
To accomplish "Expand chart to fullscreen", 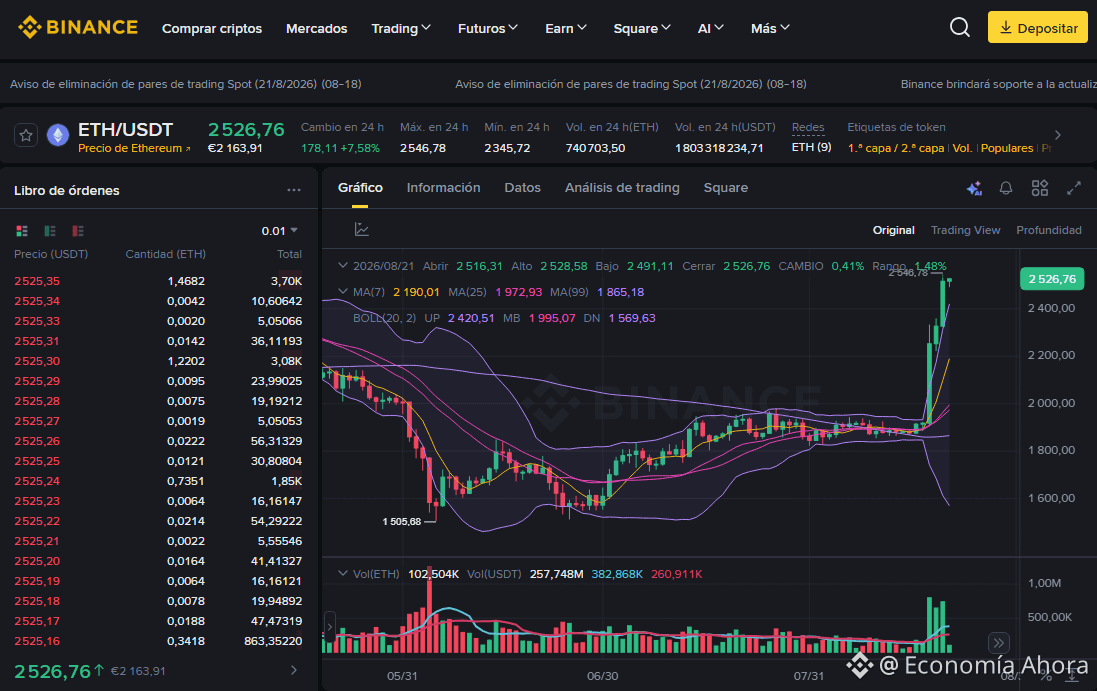I will pos(1074,188).
